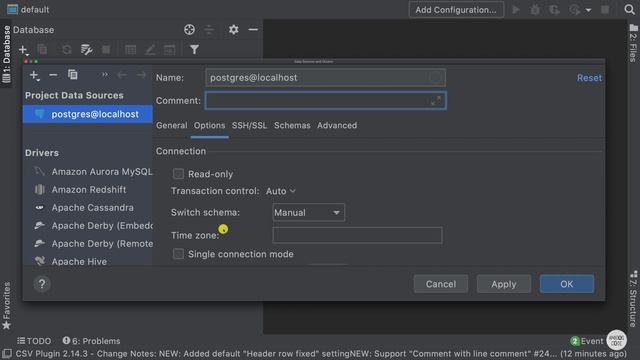Enable Single connection mode checkbox
Screen dimensions: 640x360
178,254
